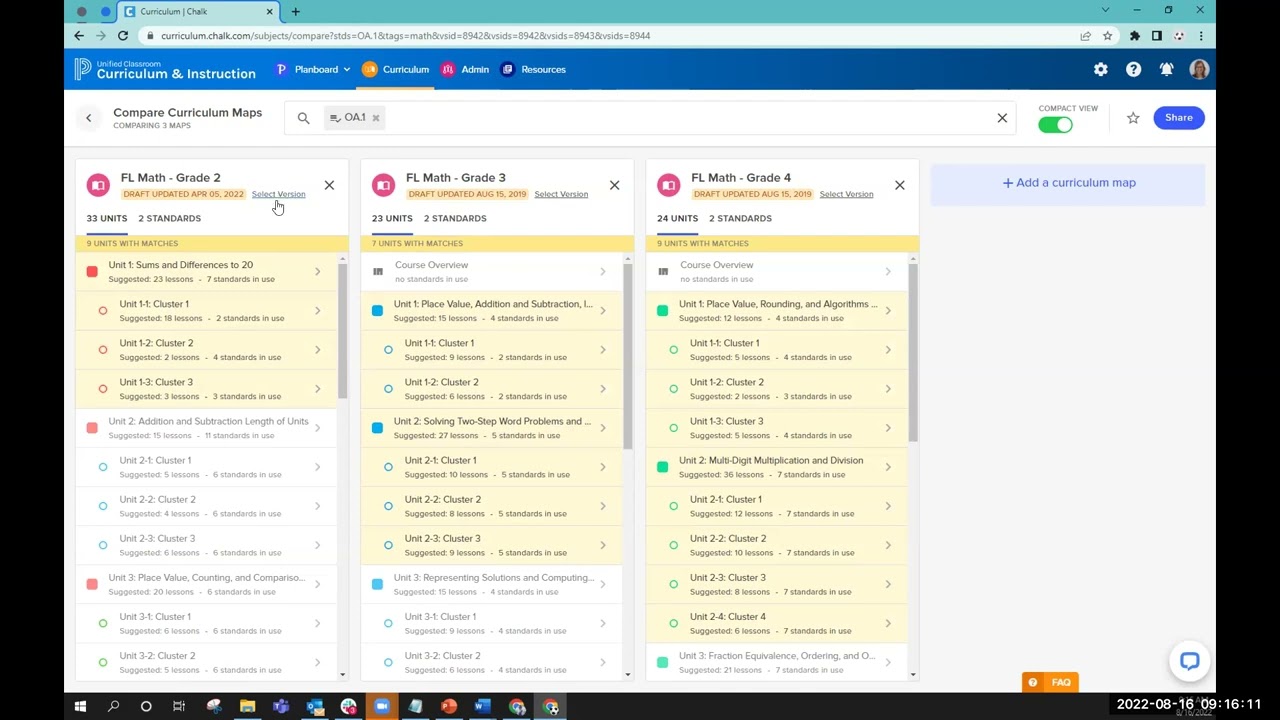The image size is (1280, 720).
Task: Click the Share button
Action: pos(1179,118)
